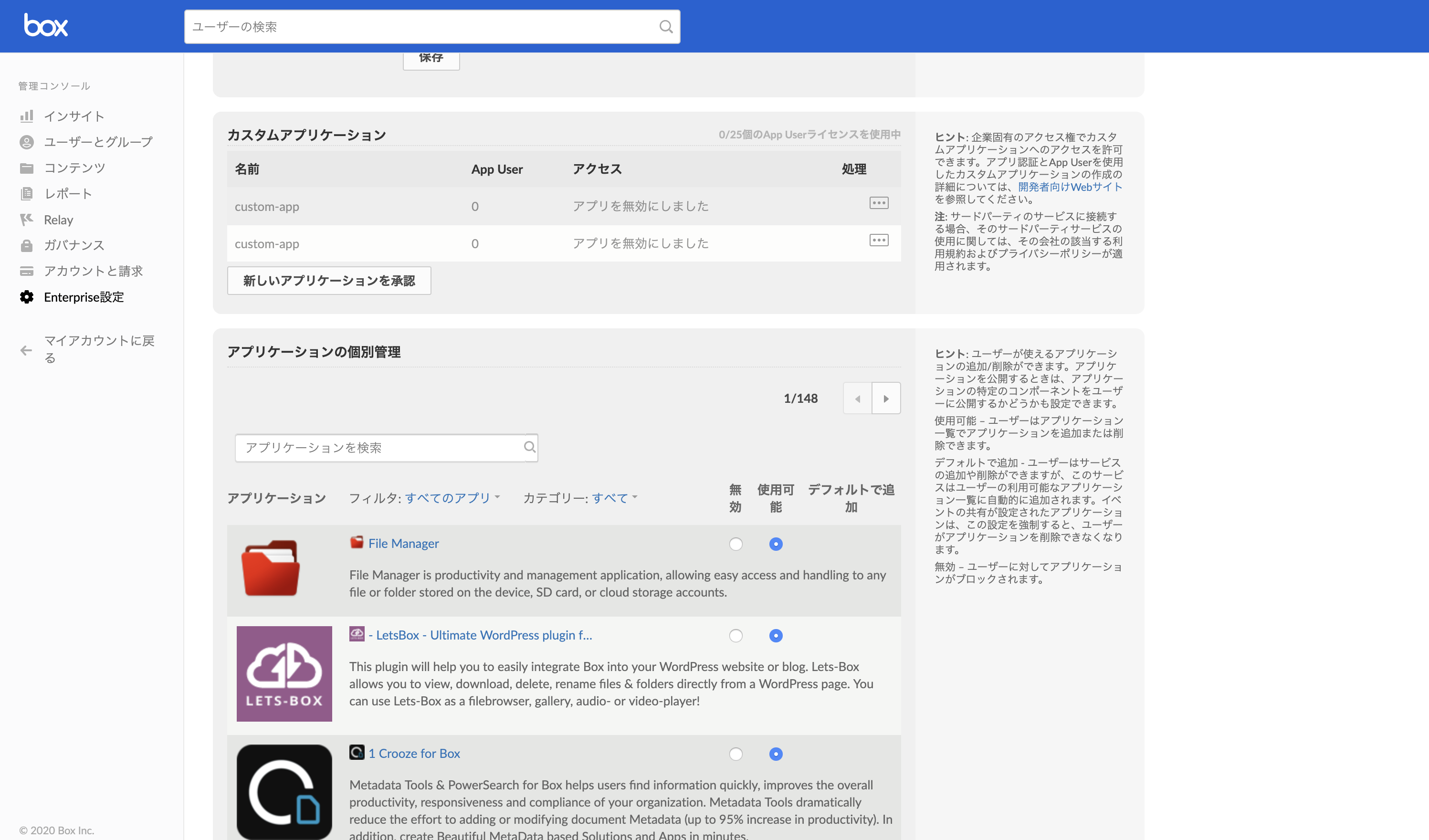1429x840 pixels.
Task: Click the Box logo
Action: point(46,25)
